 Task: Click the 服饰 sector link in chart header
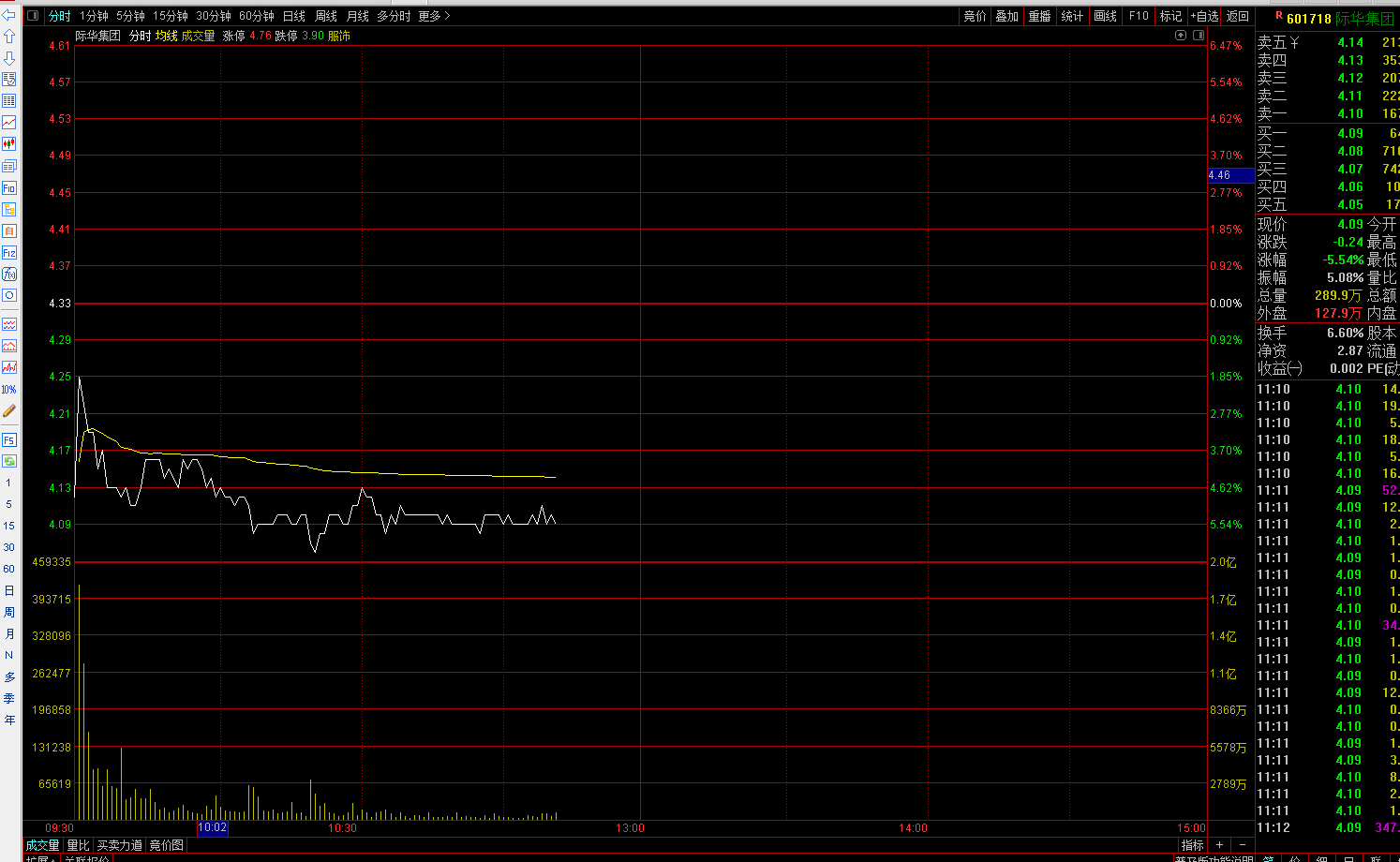pyautogui.click(x=339, y=36)
